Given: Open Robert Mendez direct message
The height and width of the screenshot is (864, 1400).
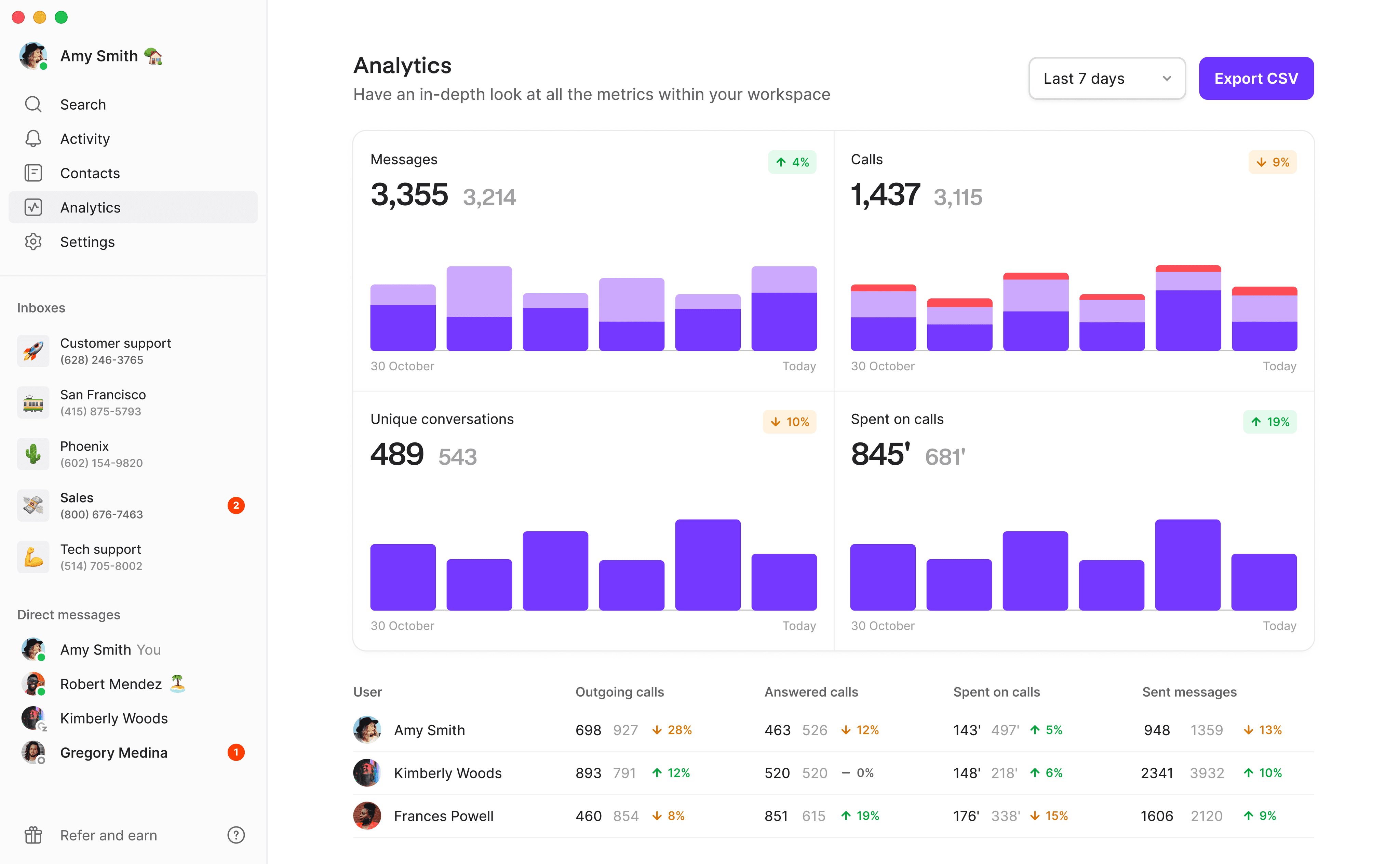Looking at the screenshot, I should click(x=111, y=684).
